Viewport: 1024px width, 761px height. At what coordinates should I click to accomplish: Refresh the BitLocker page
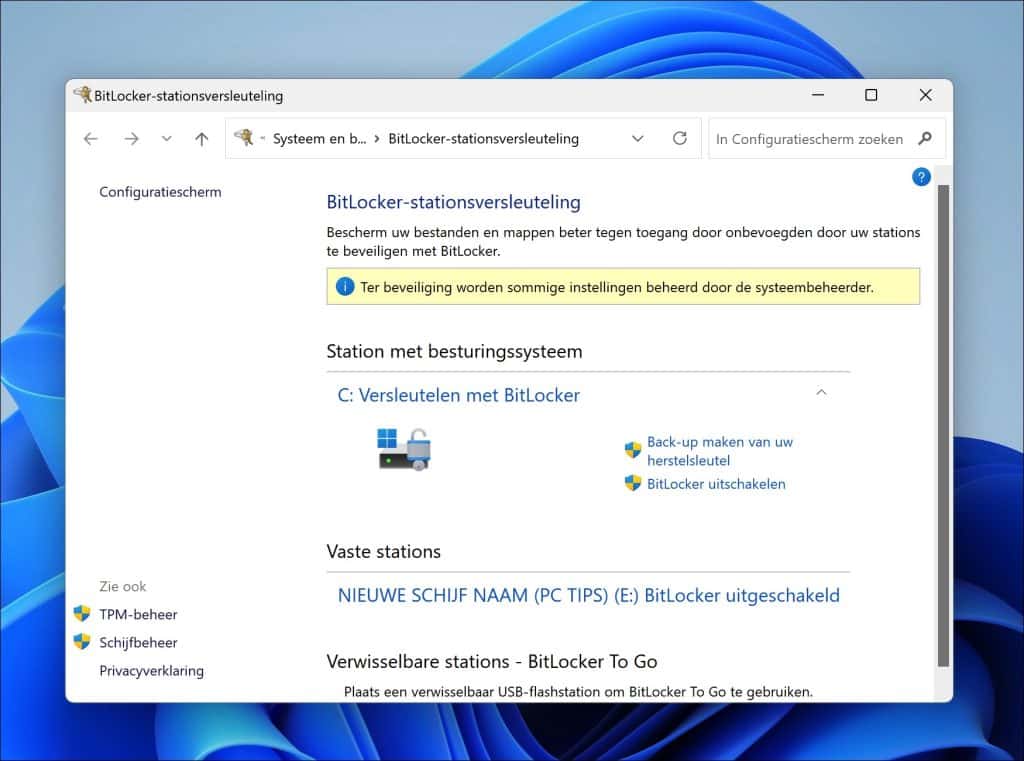[x=680, y=138]
